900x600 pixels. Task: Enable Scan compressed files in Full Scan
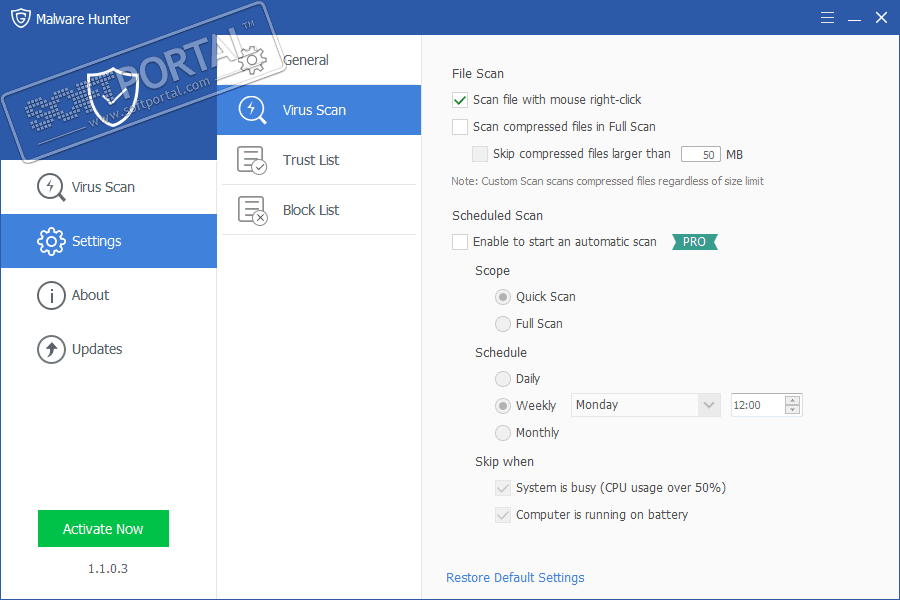tap(460, 127)
